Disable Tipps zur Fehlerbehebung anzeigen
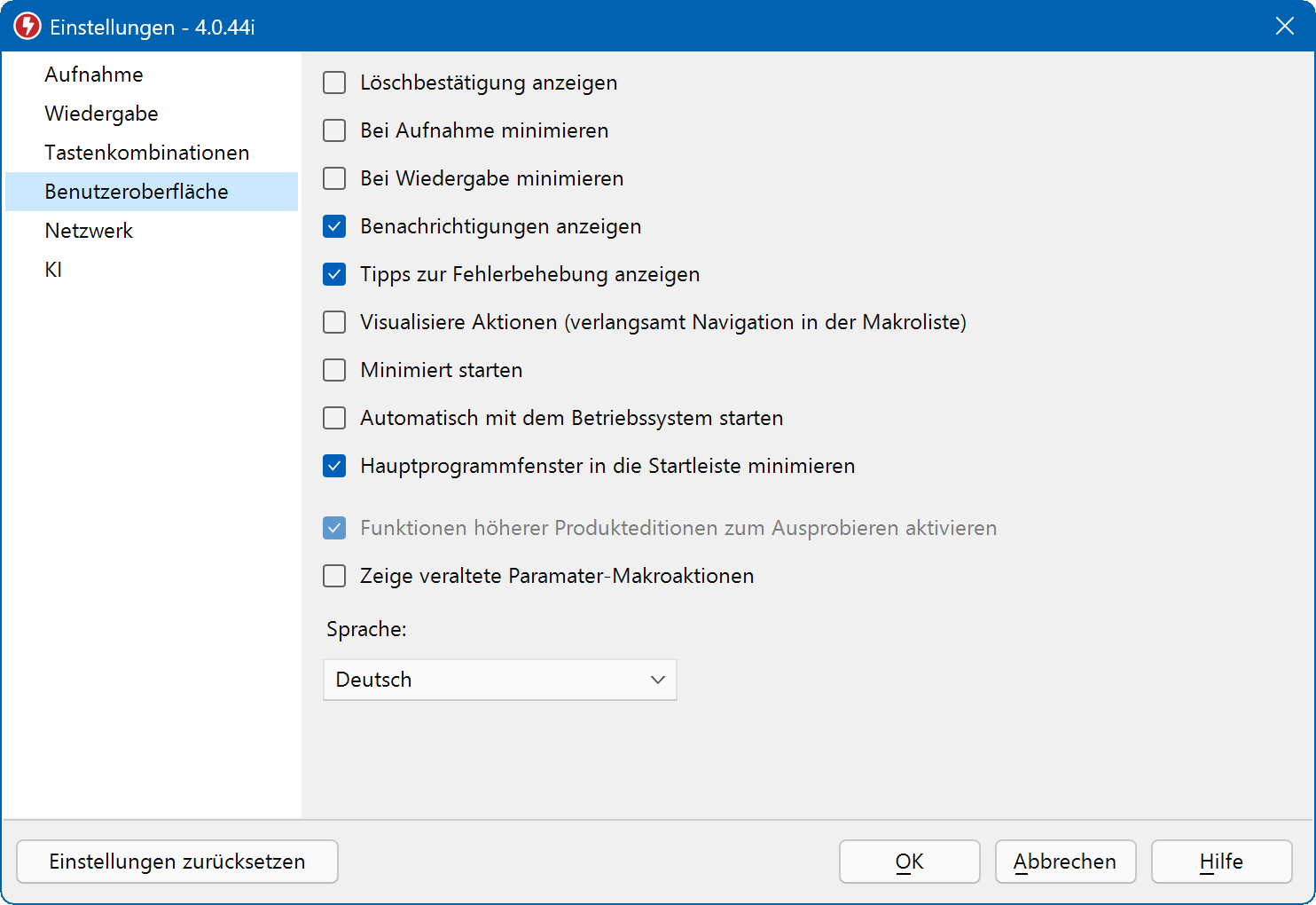 click(x=334, y=274)
